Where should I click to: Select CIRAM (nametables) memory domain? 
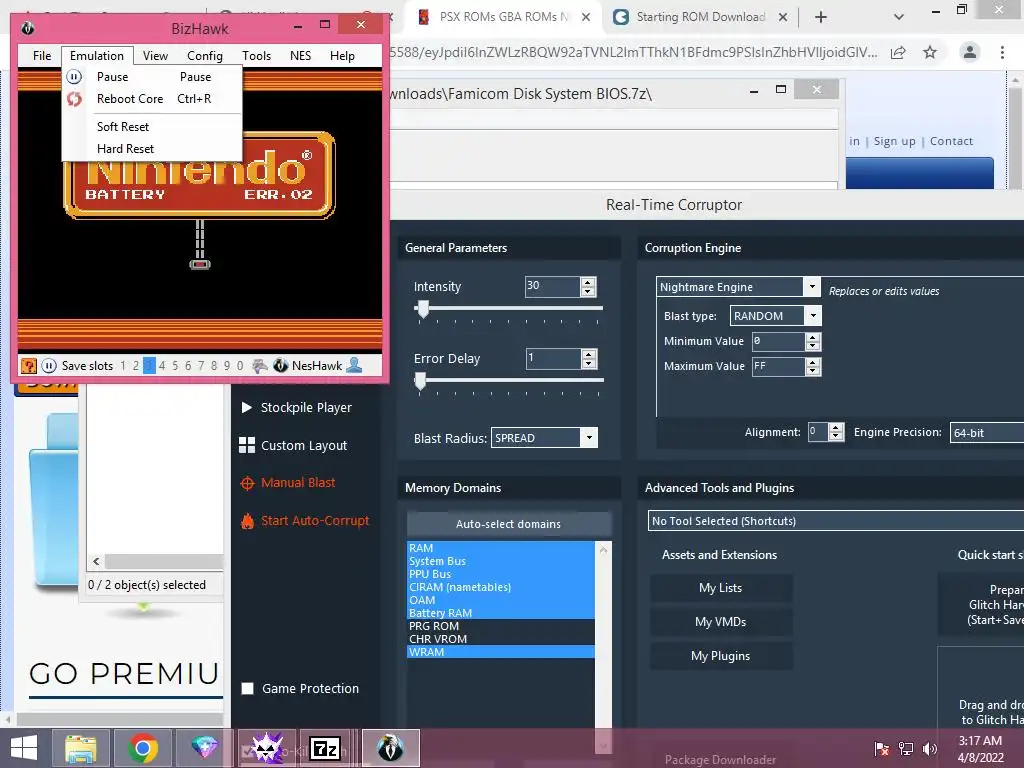click(500, 587)
